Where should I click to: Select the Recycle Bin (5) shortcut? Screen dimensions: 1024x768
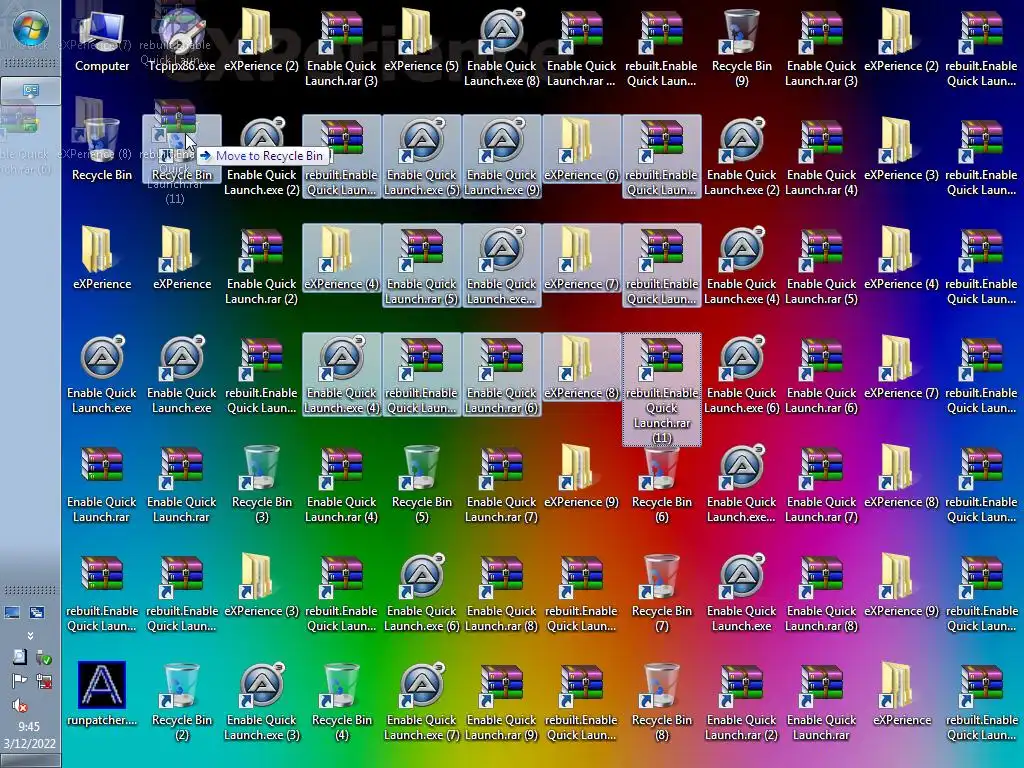422,484
